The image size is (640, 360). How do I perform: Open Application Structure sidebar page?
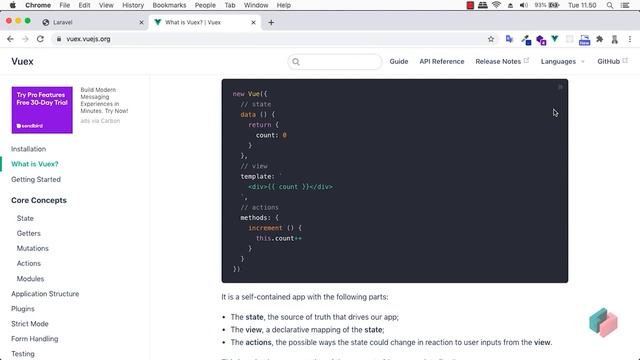coord(45,294)
